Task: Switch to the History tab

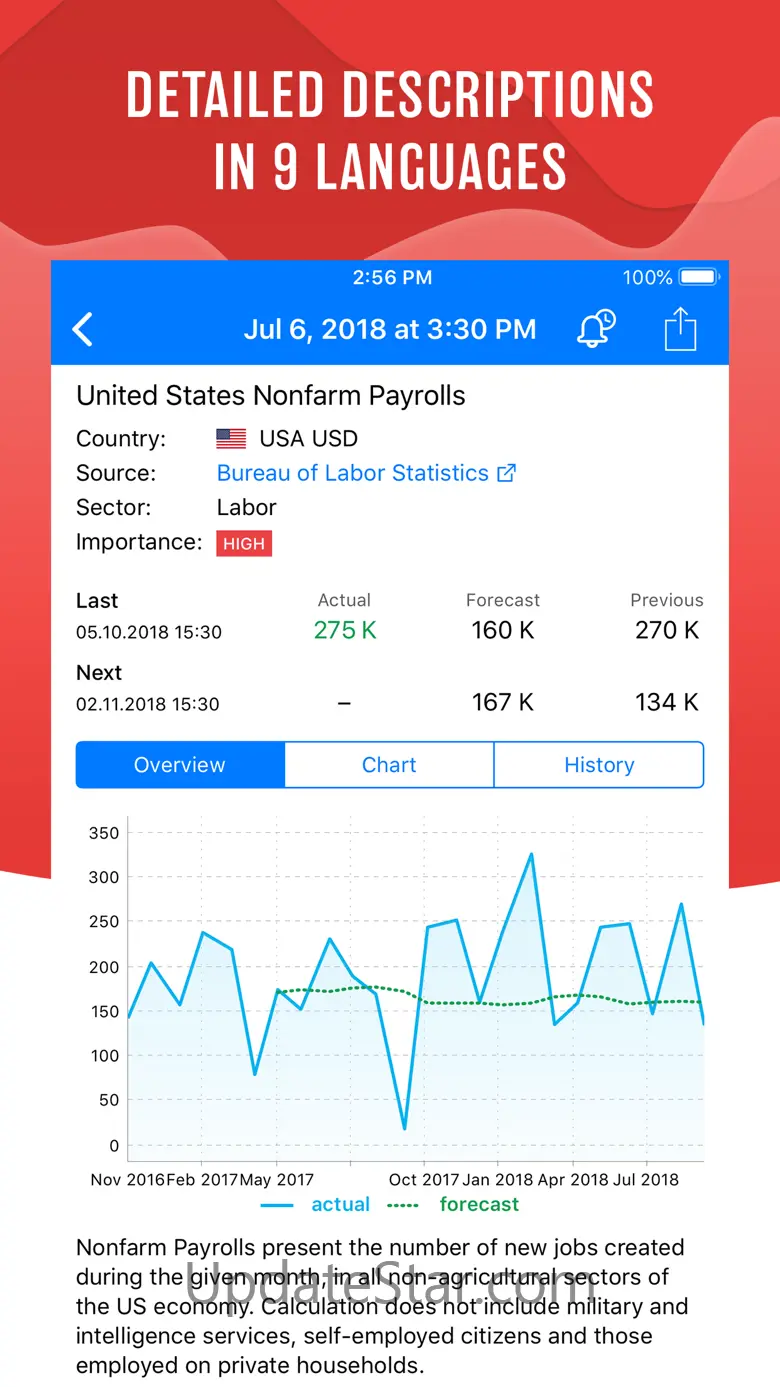Action: coord(599,765)
